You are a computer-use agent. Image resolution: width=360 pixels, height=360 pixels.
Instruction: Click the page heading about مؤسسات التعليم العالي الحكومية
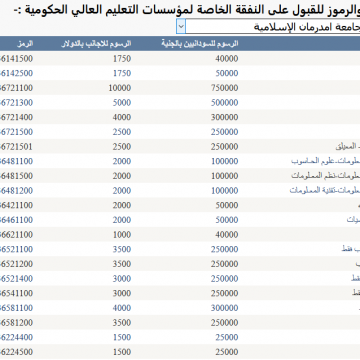pyautogui.click(x=187, y=9)
